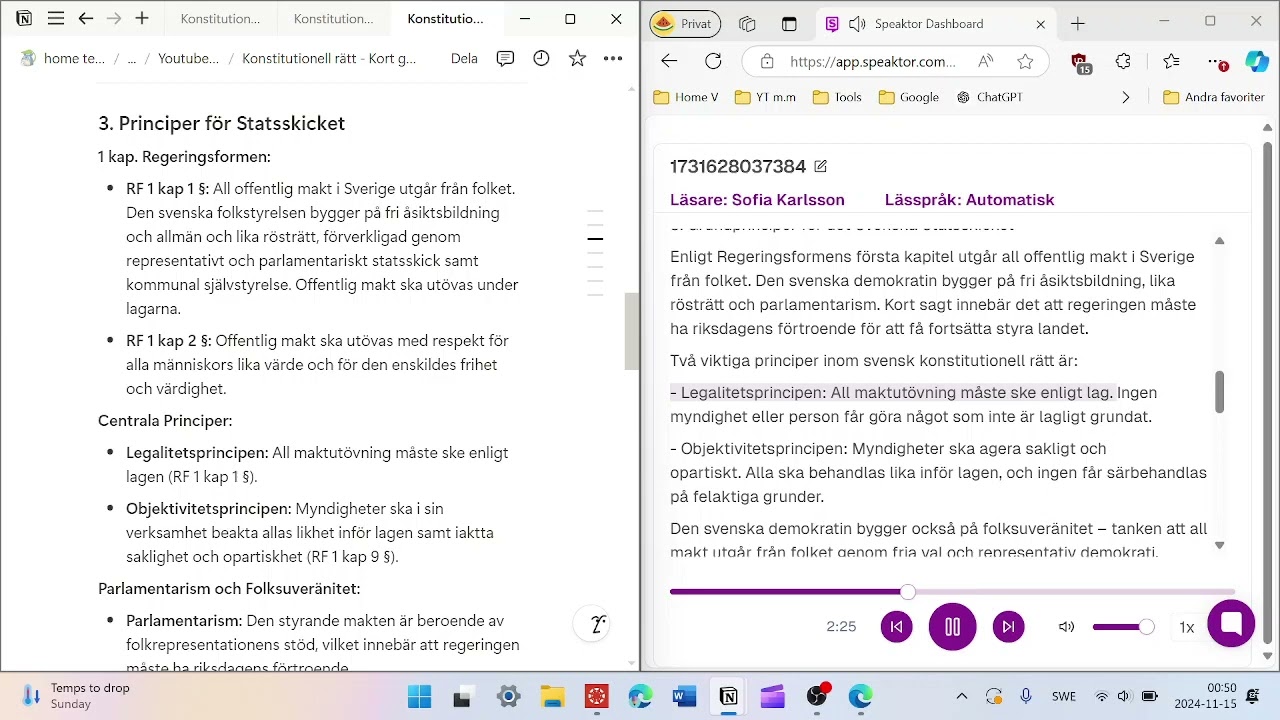Open Edge favorites list icon

1171,61
